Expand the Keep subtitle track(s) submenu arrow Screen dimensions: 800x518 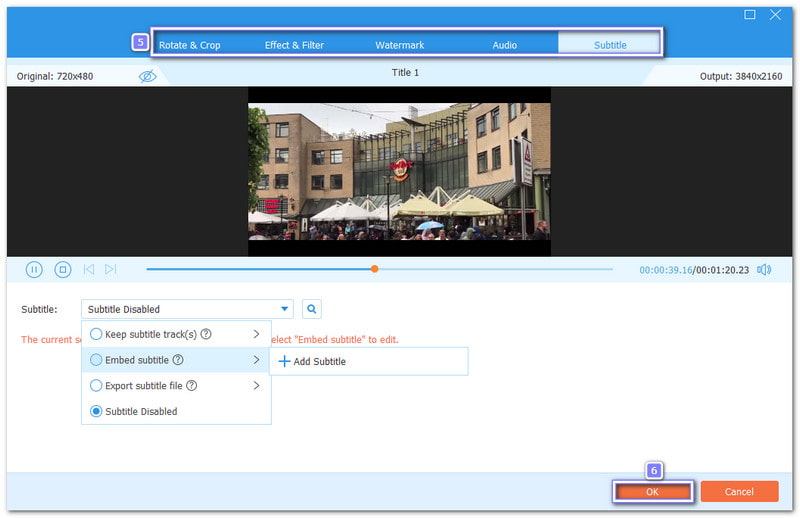pyautogui.click(x=256, y=334)
